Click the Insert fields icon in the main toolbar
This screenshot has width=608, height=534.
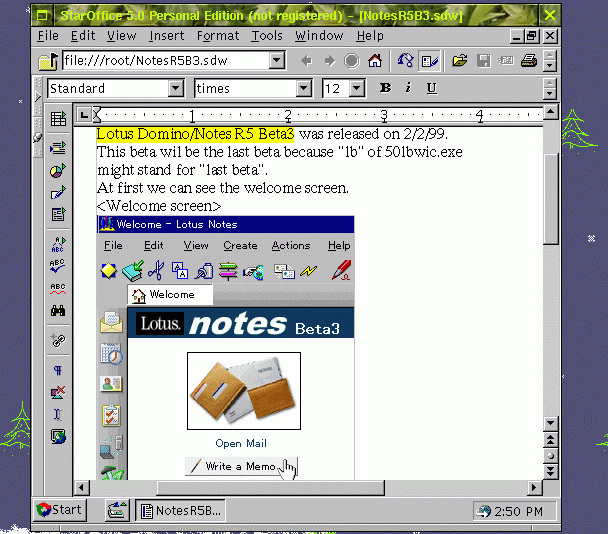click(58, 148)
